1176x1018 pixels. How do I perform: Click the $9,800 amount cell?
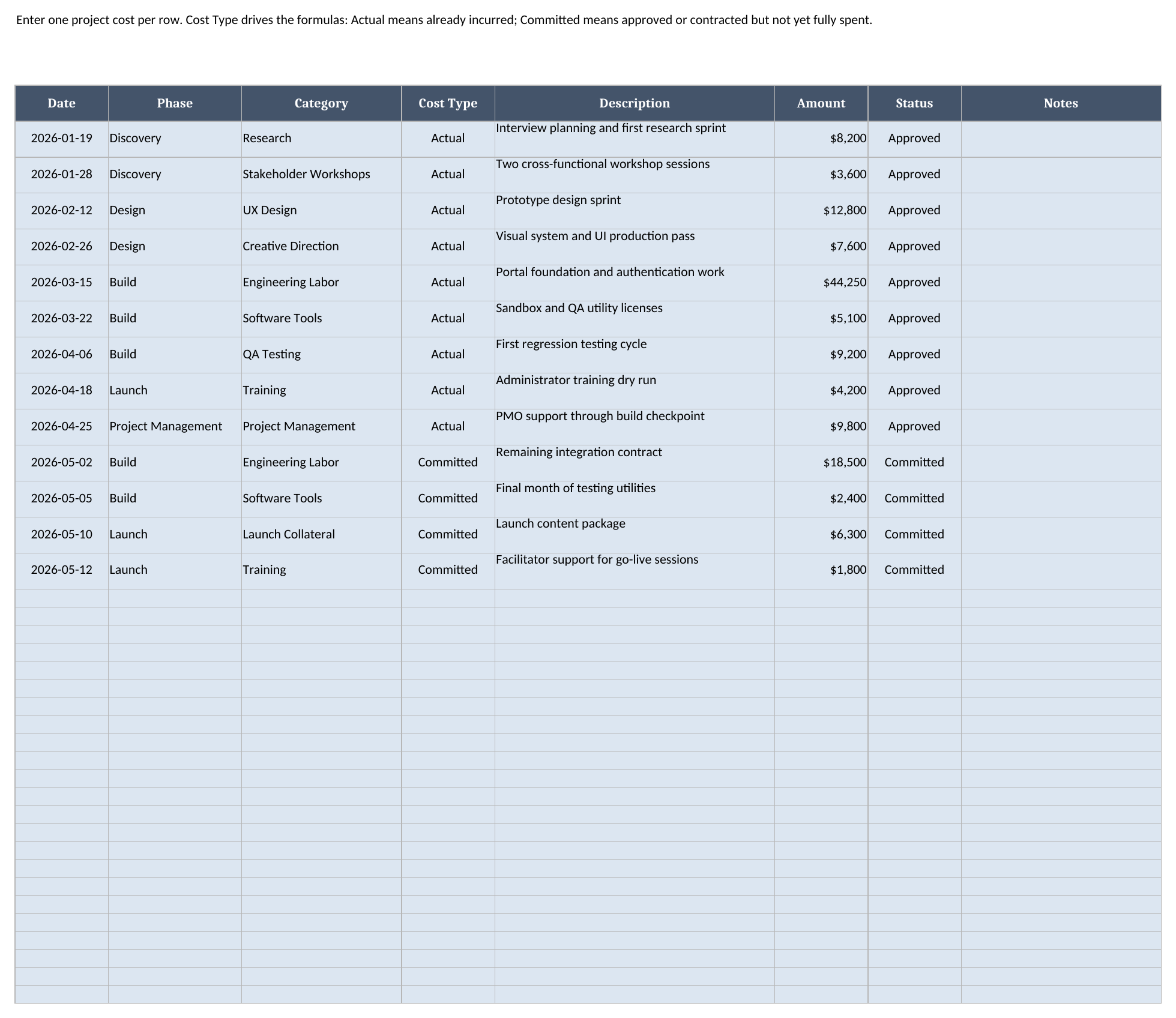click(821, 427)
